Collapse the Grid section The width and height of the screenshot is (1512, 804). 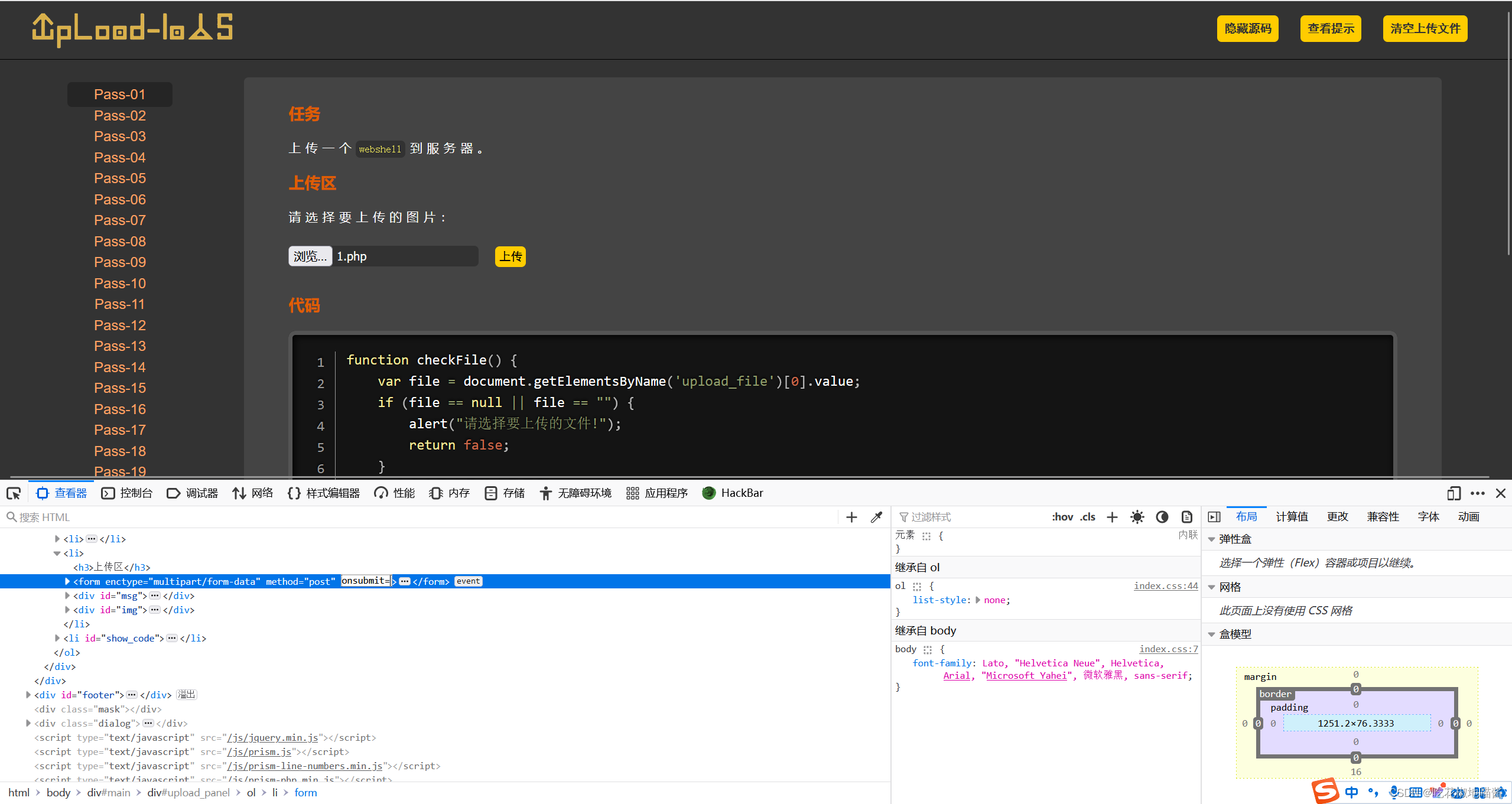[1212, 587]
